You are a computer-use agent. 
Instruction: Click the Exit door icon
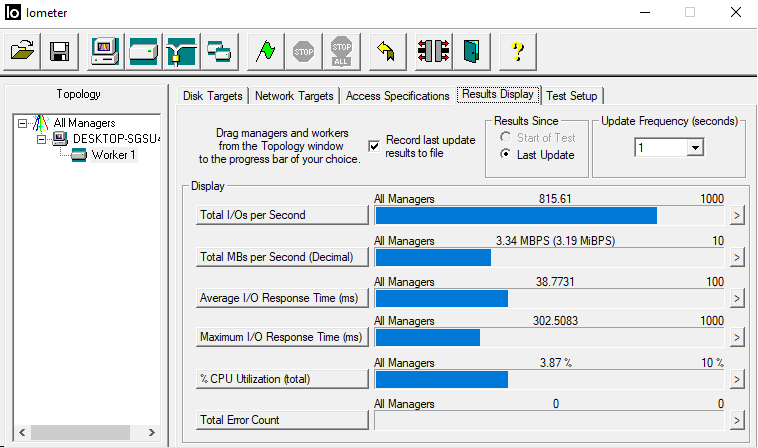(471, 51)
